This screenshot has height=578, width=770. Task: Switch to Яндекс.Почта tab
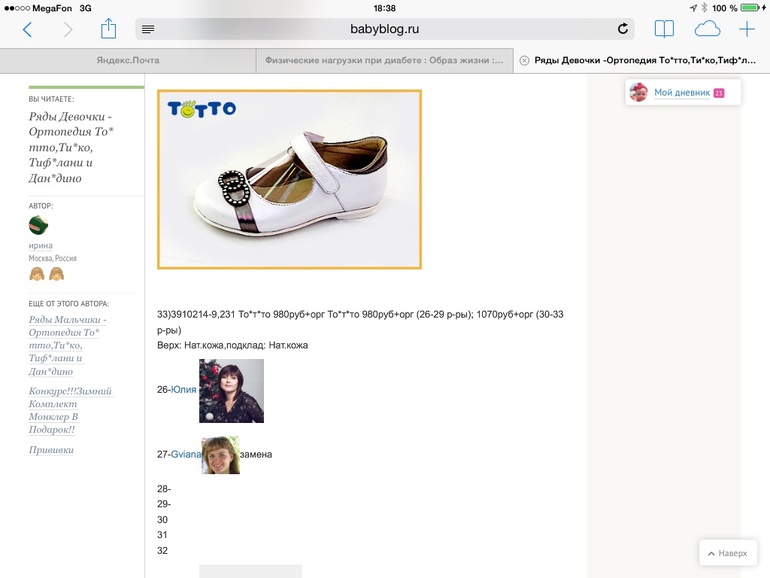tap(128, 60)
